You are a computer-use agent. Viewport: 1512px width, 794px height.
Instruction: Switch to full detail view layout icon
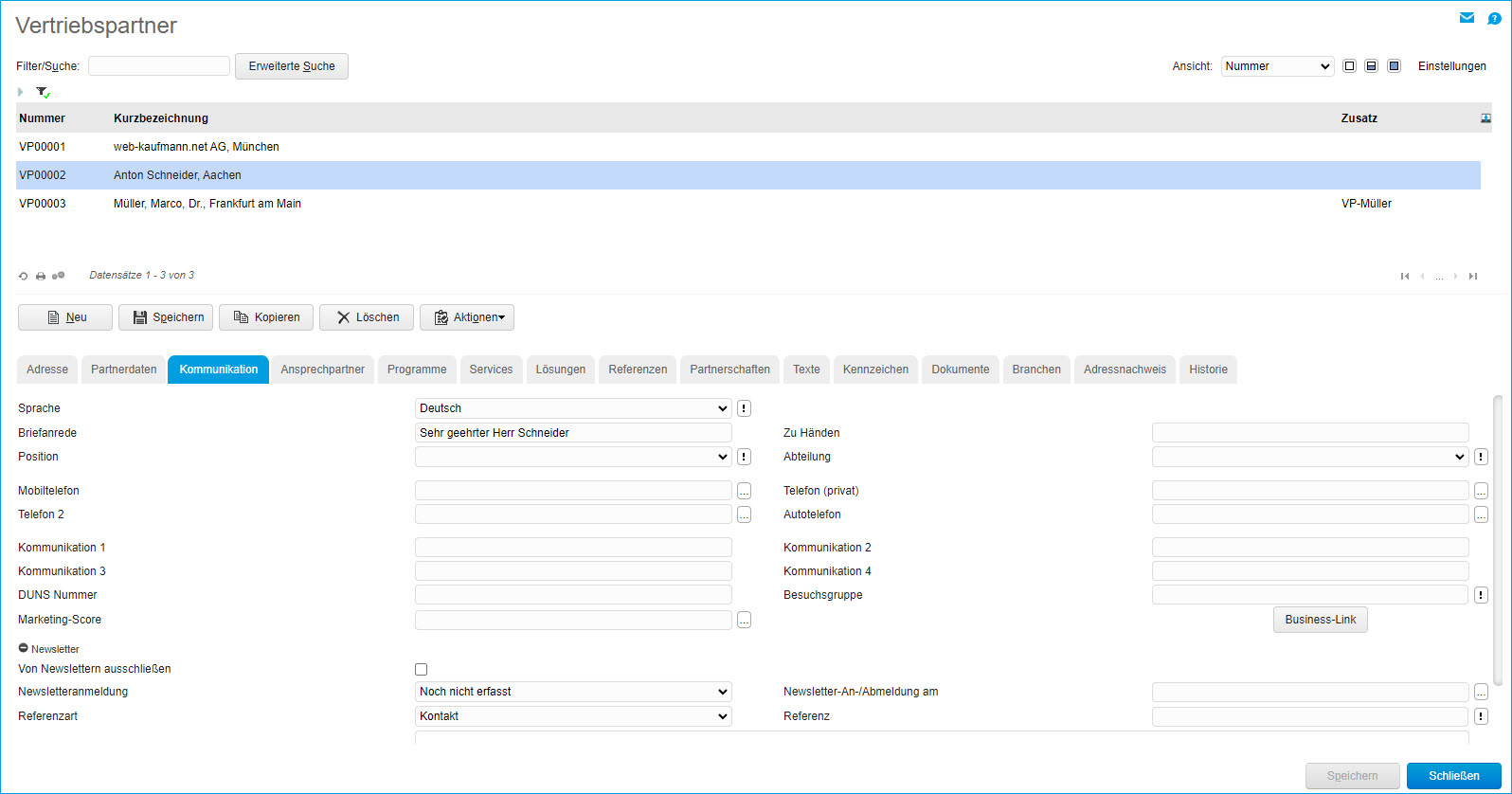coord(1394,66)
